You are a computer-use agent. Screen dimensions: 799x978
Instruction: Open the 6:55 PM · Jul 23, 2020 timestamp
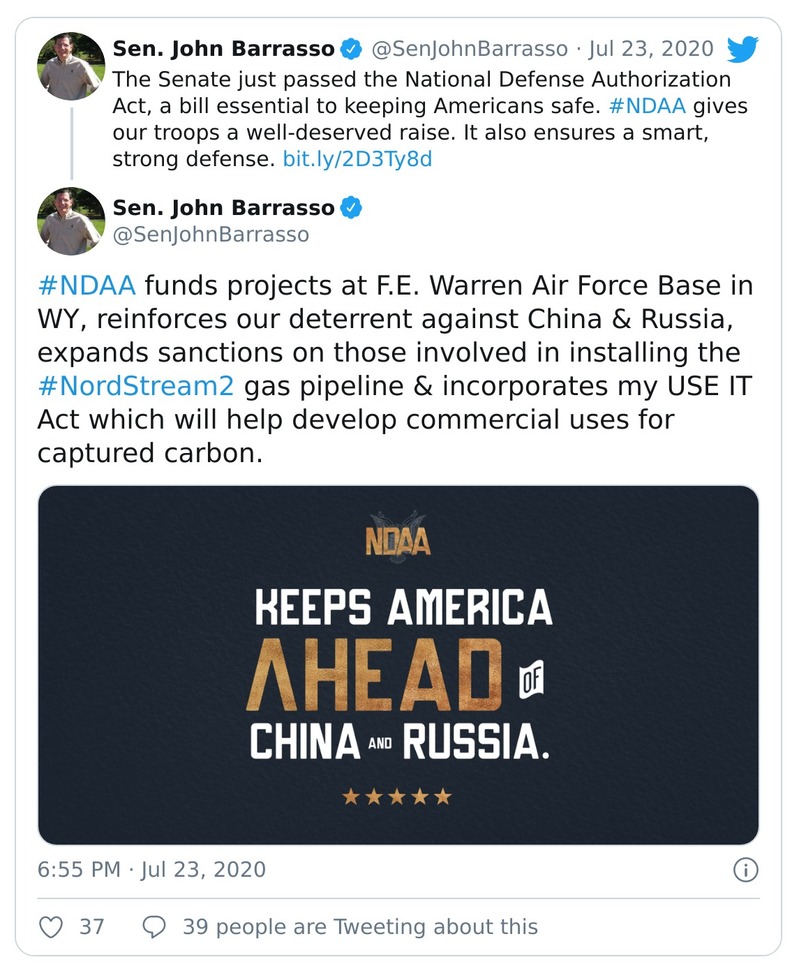pos(152,869)
